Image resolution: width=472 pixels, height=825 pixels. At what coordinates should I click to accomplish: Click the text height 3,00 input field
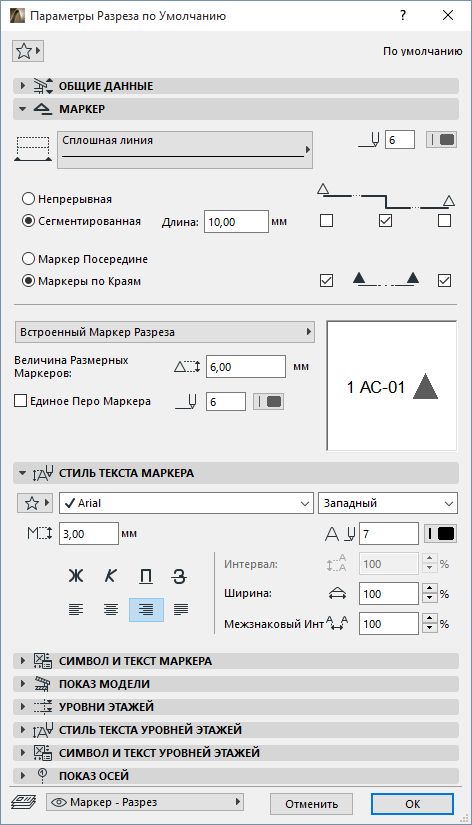coord(89,534)
